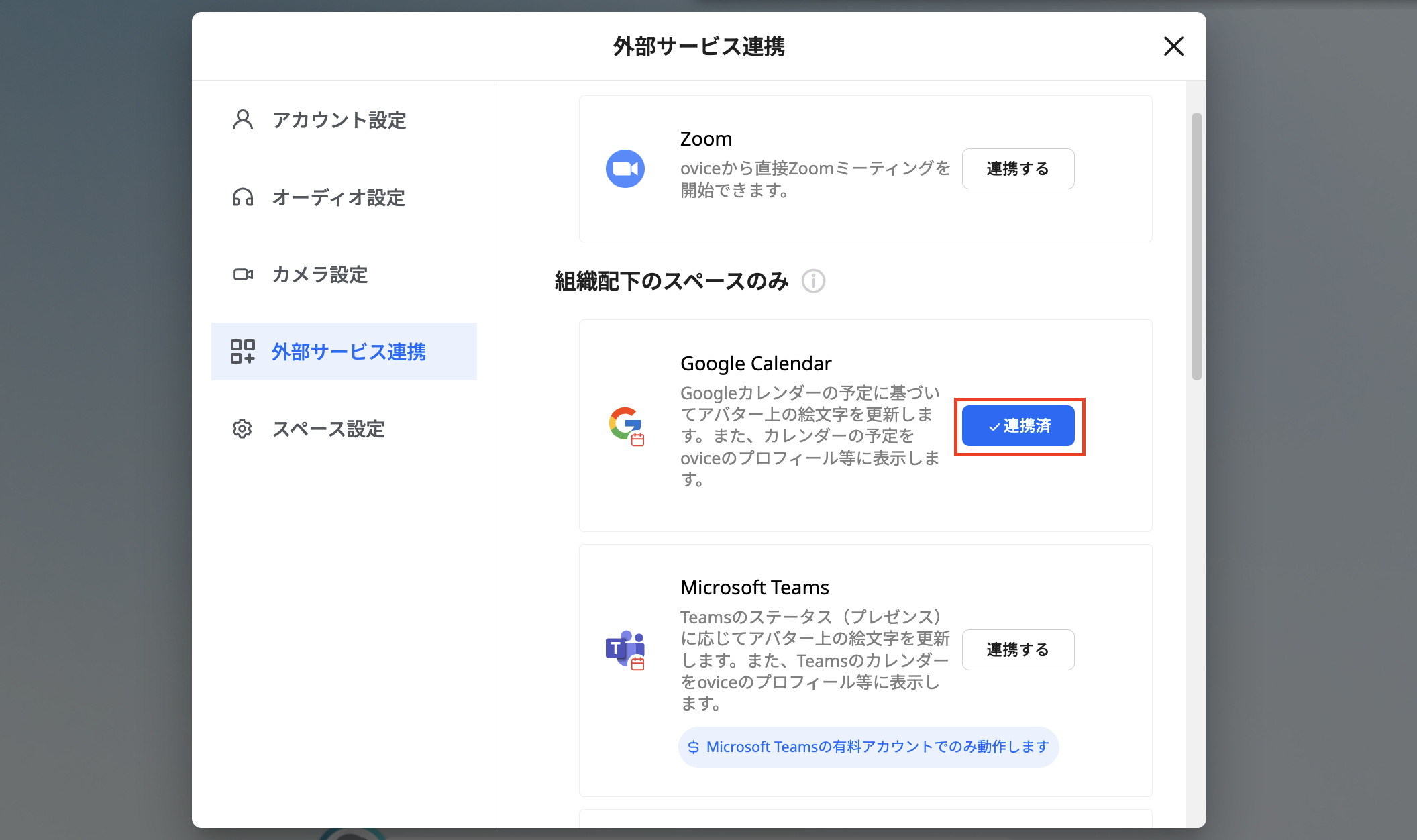The image size is (1417, 840).
Task: Click the grid-plus icon beside 外部サービス連携
Action: tap(243, 352)
